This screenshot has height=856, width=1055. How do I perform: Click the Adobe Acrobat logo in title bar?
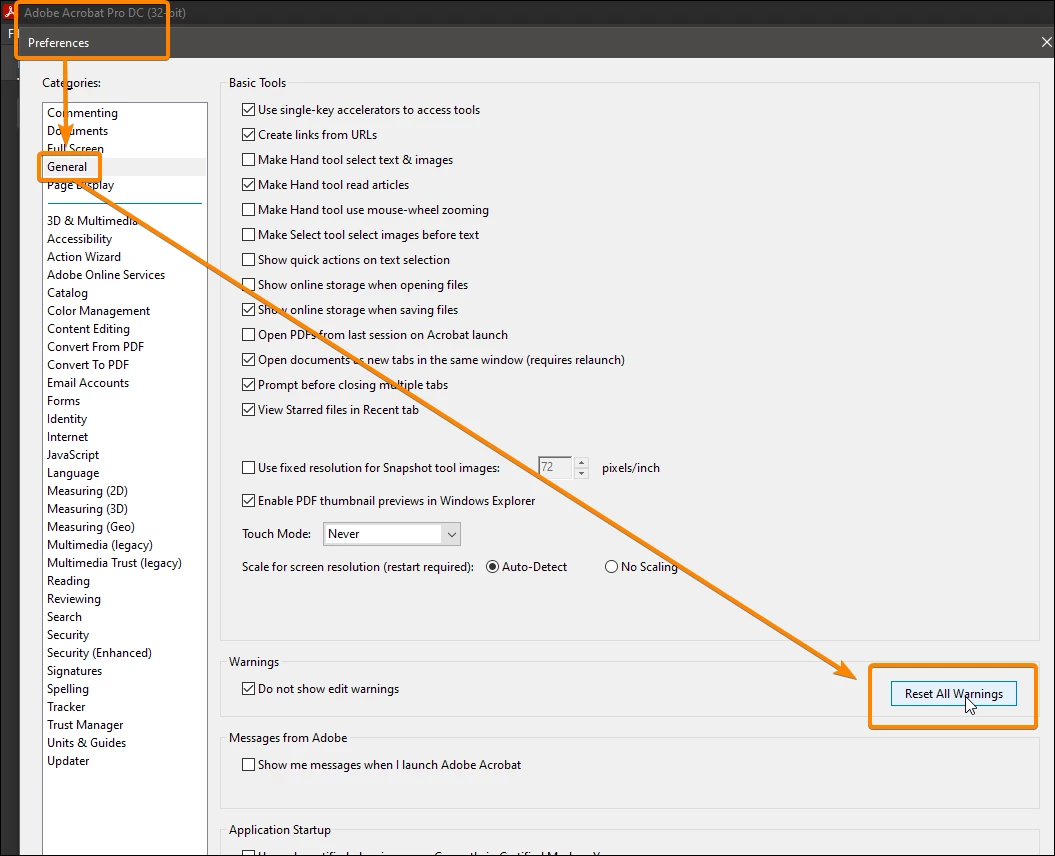click(9, 12)
